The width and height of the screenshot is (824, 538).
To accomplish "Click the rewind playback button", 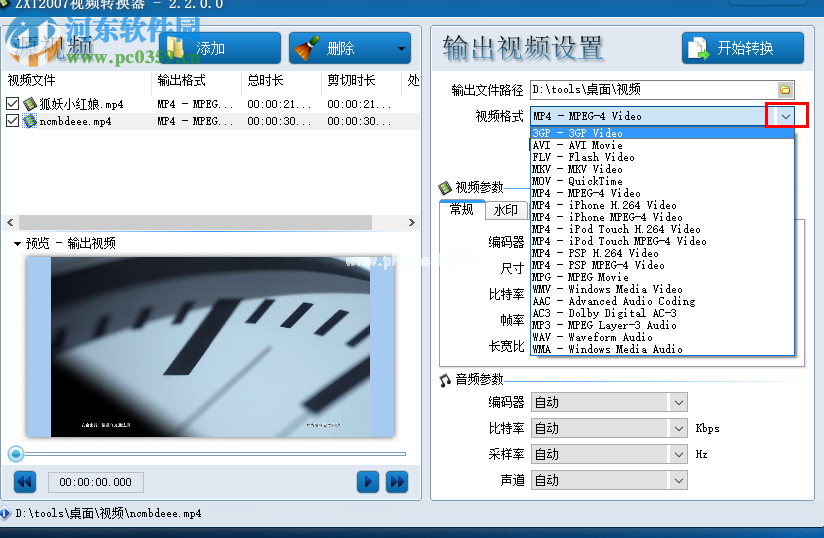I will point(25,482).
